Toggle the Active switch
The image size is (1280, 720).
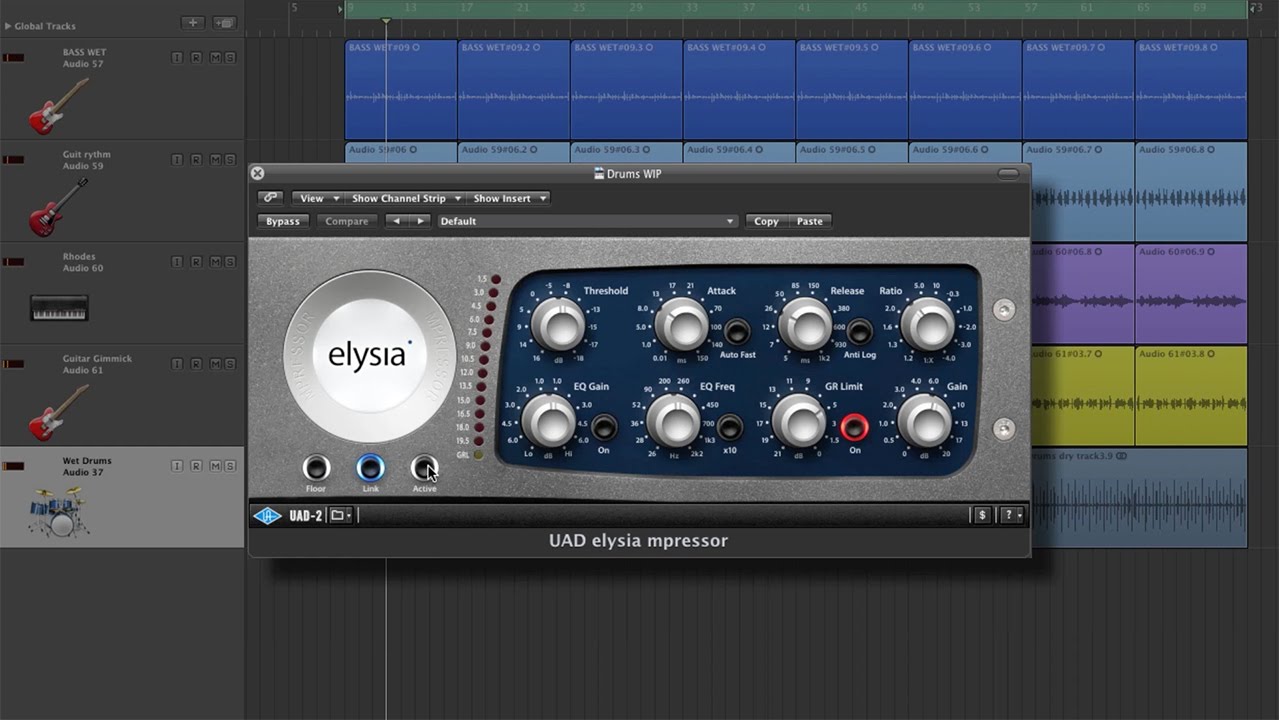424,468
